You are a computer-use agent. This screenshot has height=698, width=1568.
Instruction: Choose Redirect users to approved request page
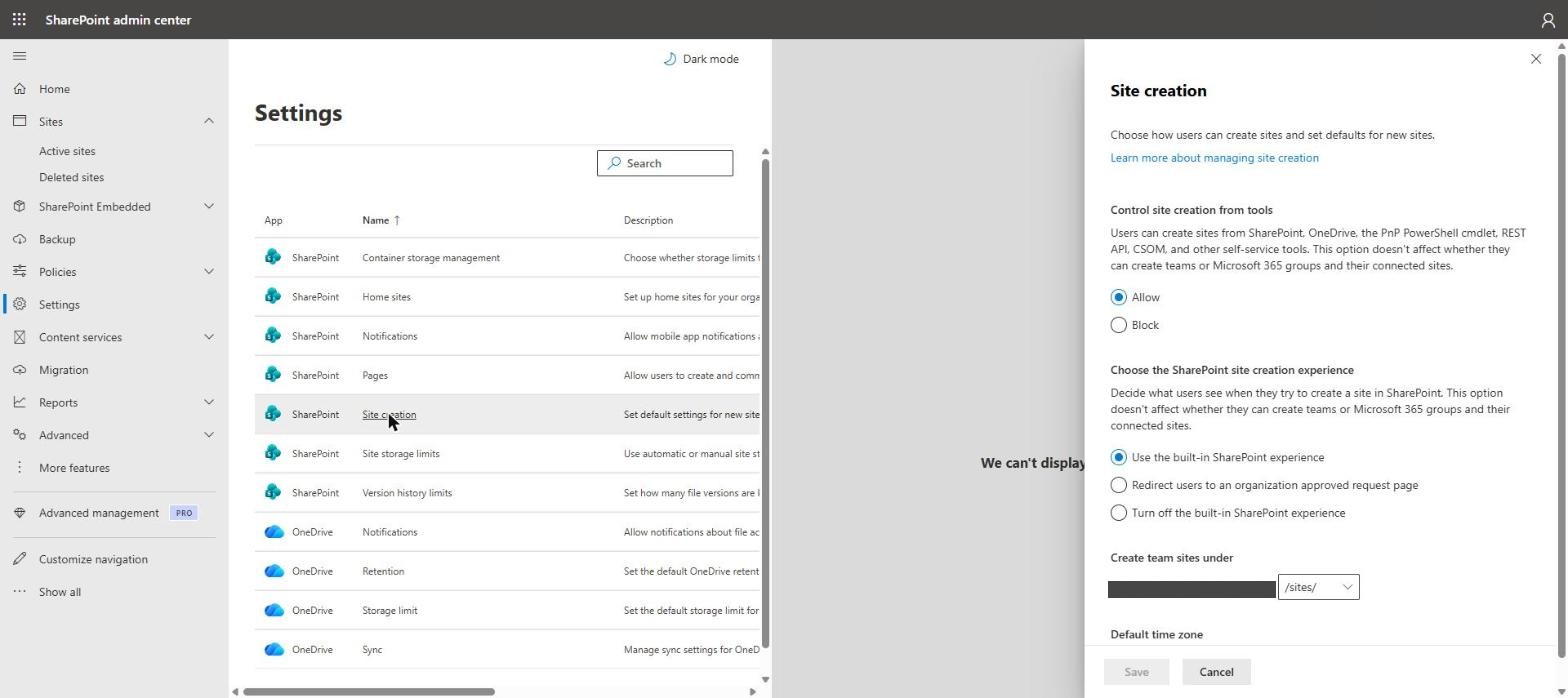[1118, 485]
